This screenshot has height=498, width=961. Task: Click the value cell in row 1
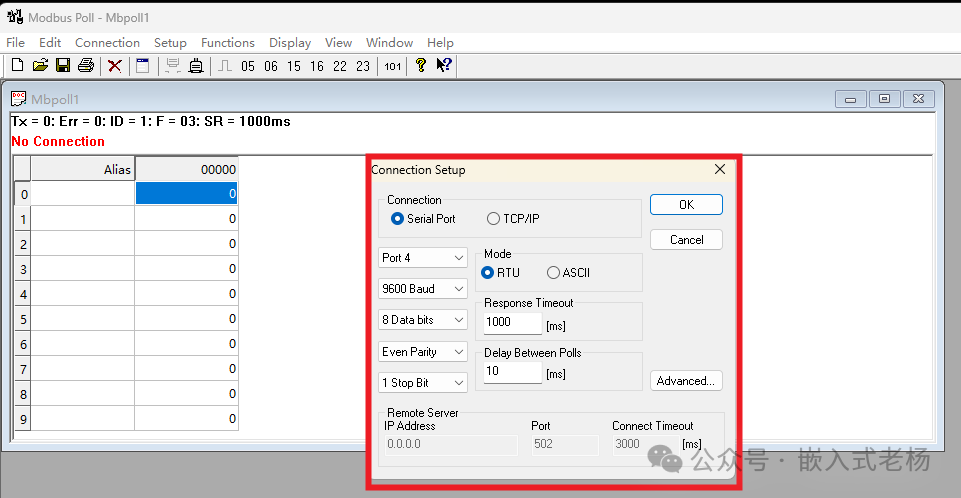(x=186, y=219)
